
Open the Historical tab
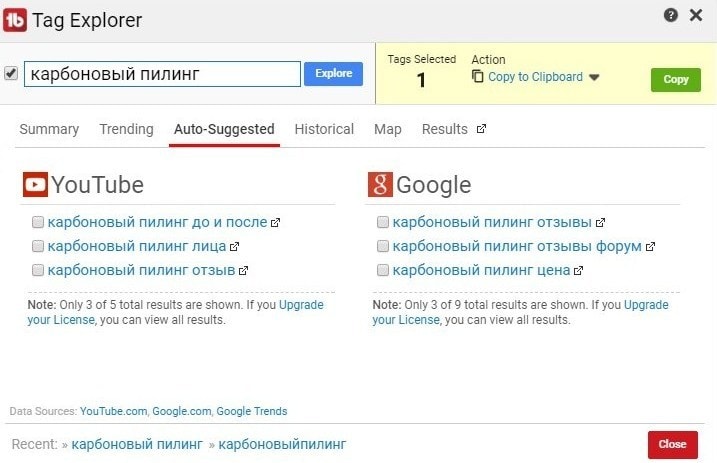tap(324, 129)
